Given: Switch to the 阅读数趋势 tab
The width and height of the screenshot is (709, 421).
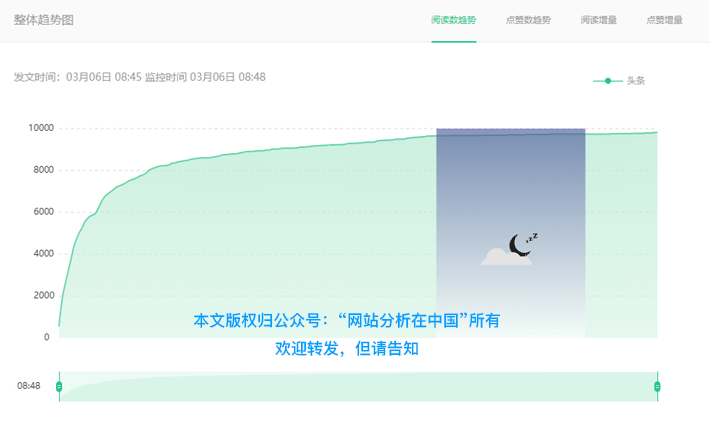Looking at the screenshot, I should (453, 20).
